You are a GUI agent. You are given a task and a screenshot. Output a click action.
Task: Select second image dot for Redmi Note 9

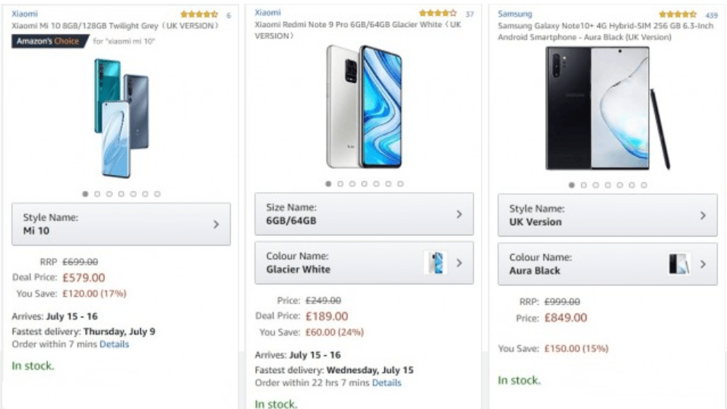(340, 184)
